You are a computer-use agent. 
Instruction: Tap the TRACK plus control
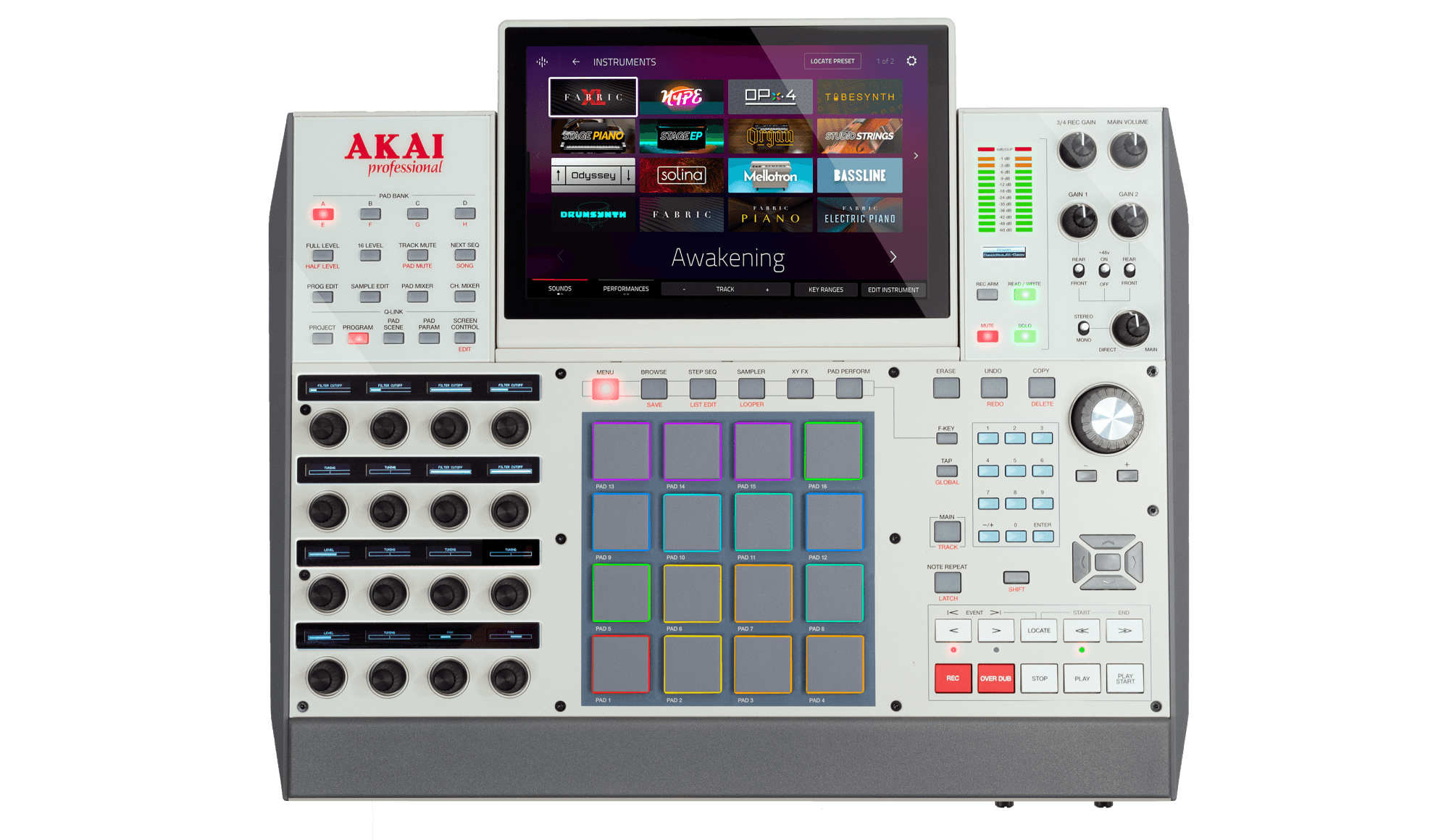(x=767, y=290)
